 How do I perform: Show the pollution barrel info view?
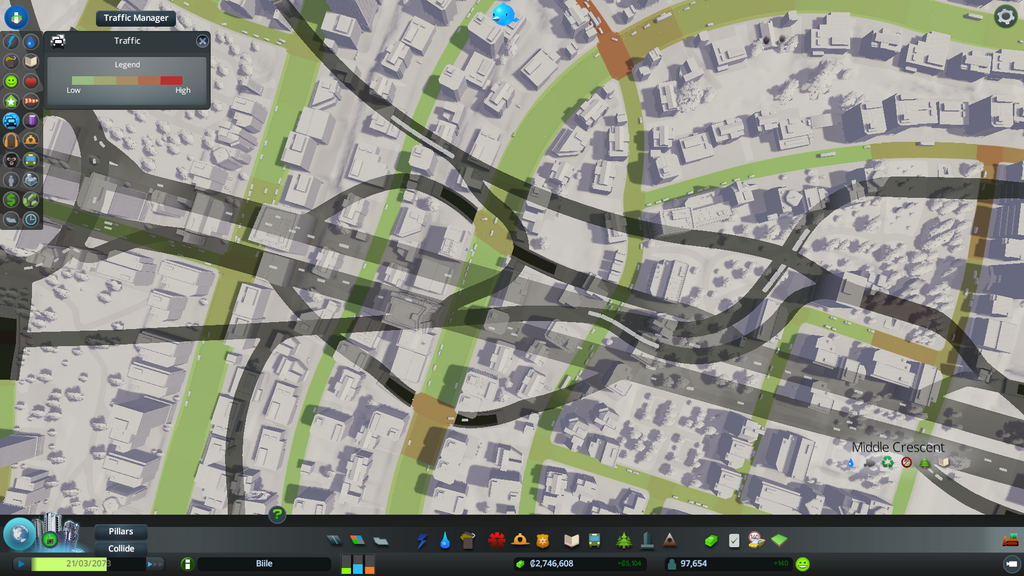pyautogui.click(x=31, y=121)
